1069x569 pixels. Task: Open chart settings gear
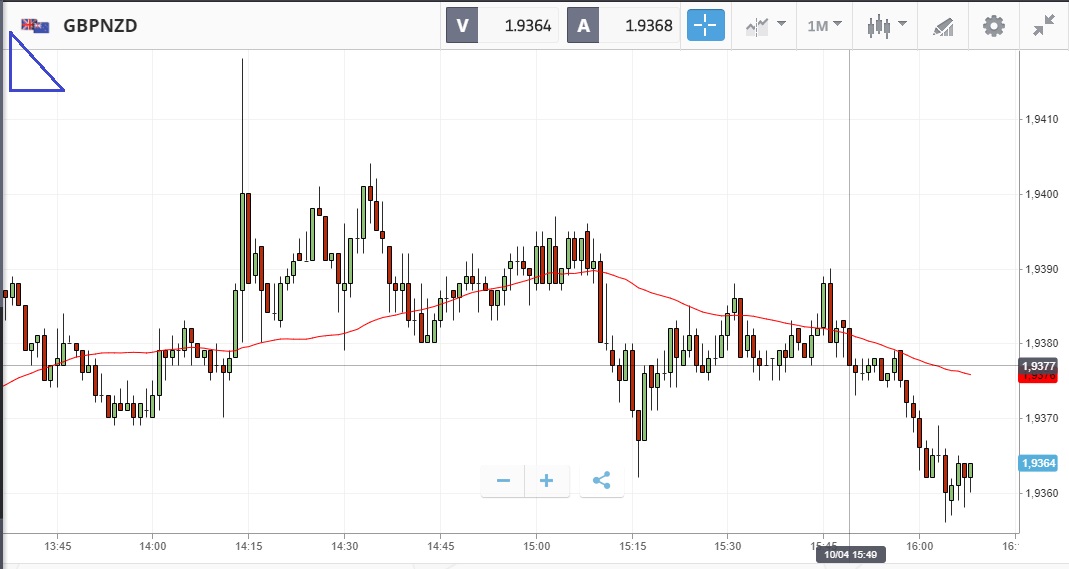[993, 26]
